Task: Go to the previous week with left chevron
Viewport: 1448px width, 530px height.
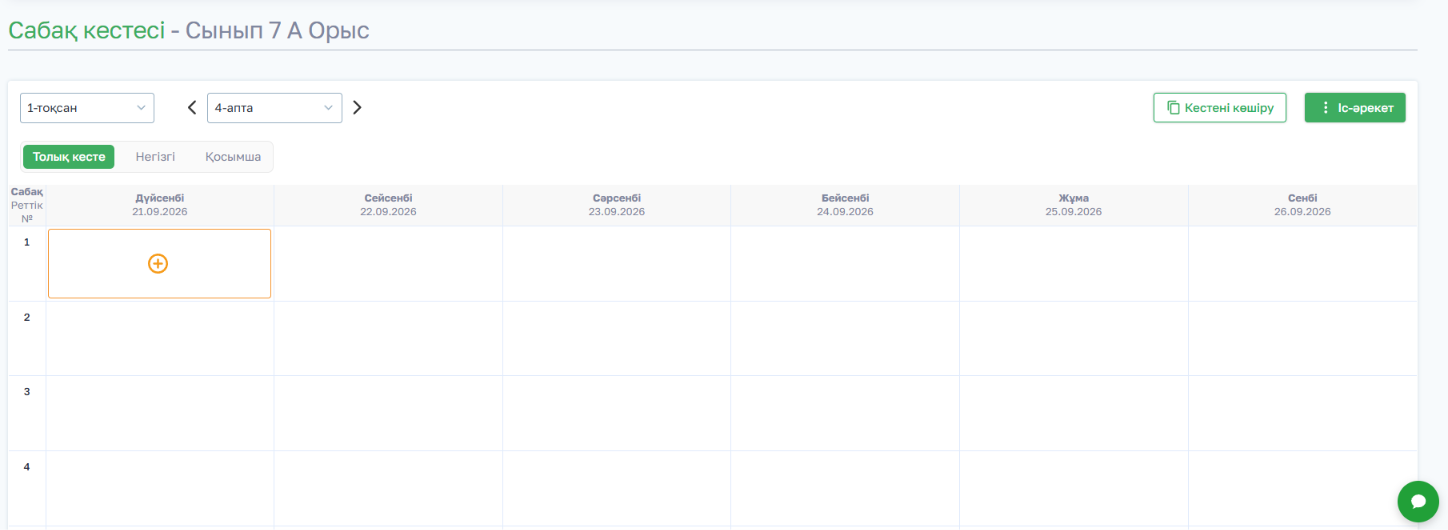Action: (x=192, y=108)
